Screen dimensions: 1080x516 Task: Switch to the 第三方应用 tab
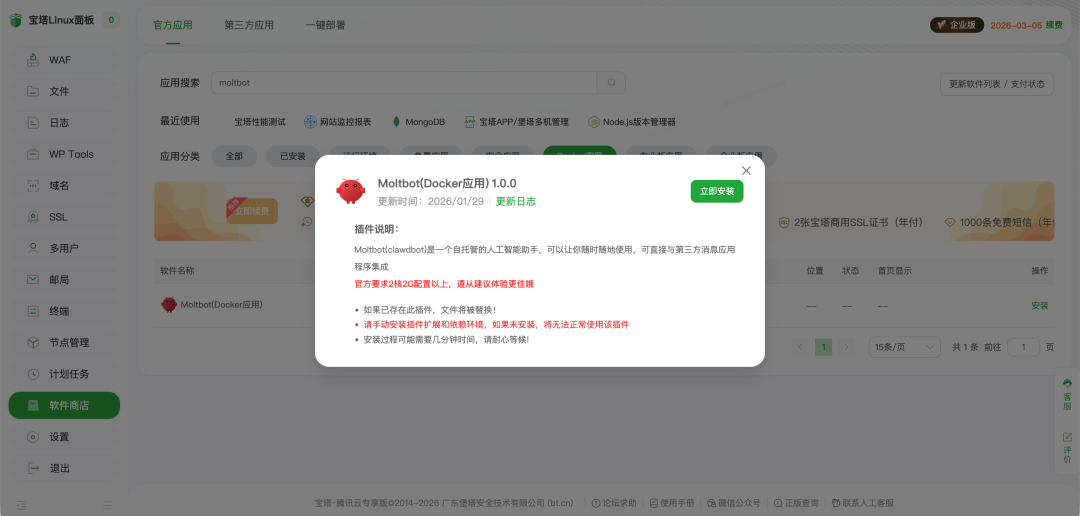click(x=249, y=25)
